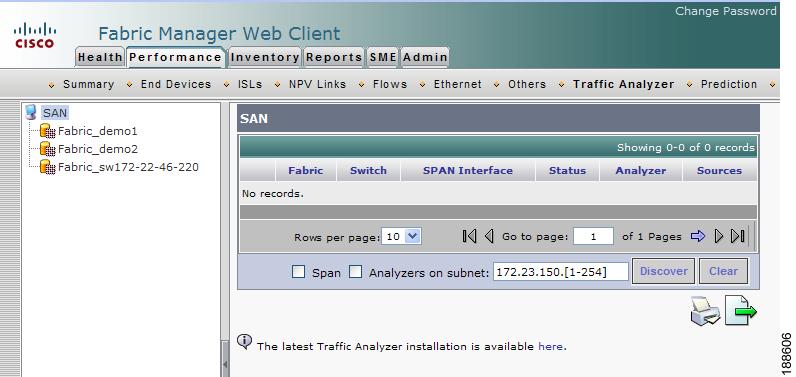
Task: Select Fabric_sw172-22-46-220 in the tree
Action: coord(128,167)
